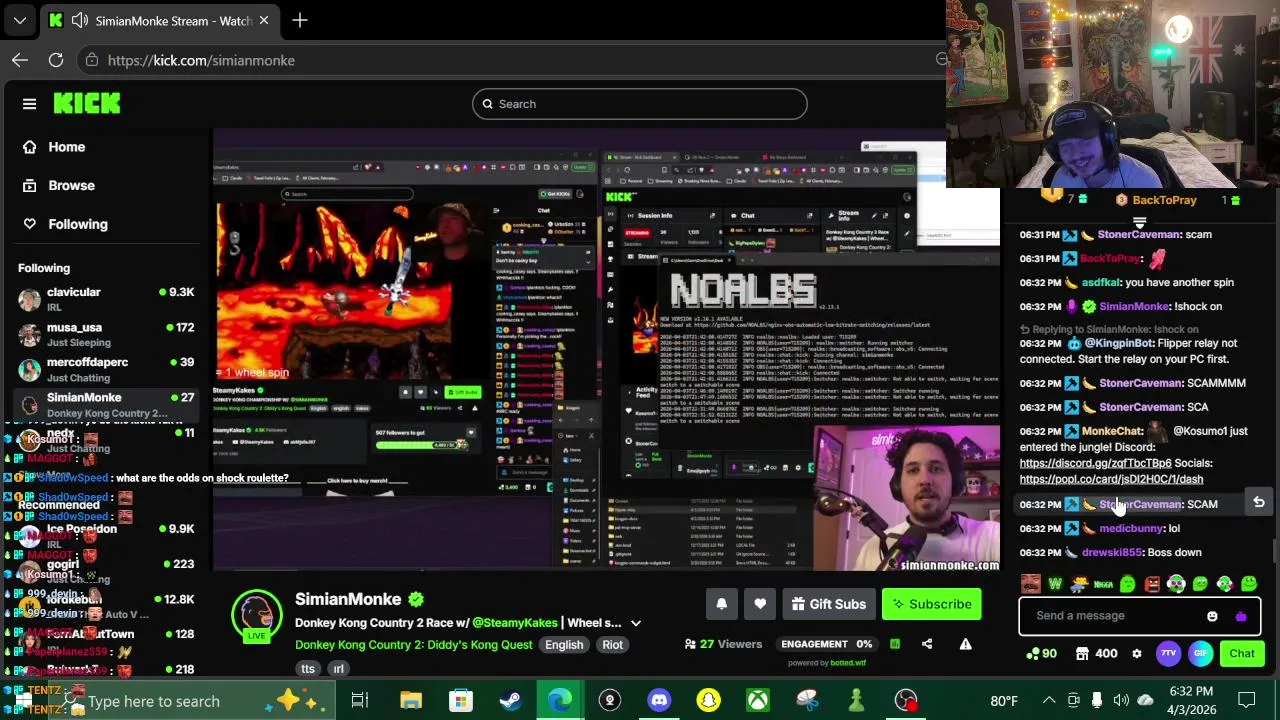Screen dimensions: 1280x720
Task: Report stream with warning triangle icon
Action: (965, 644)
